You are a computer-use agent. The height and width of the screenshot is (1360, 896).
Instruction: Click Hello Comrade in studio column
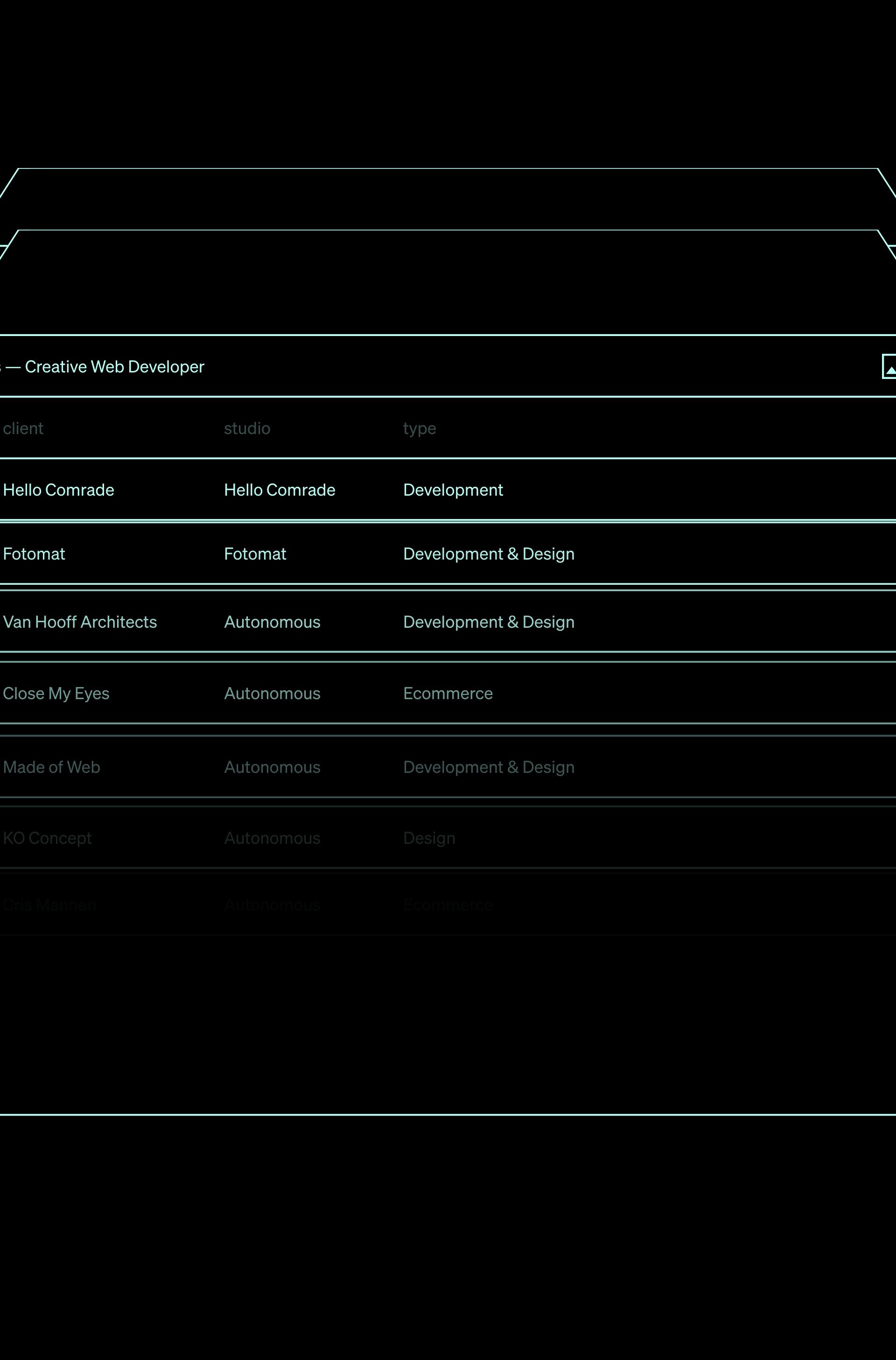280,491
